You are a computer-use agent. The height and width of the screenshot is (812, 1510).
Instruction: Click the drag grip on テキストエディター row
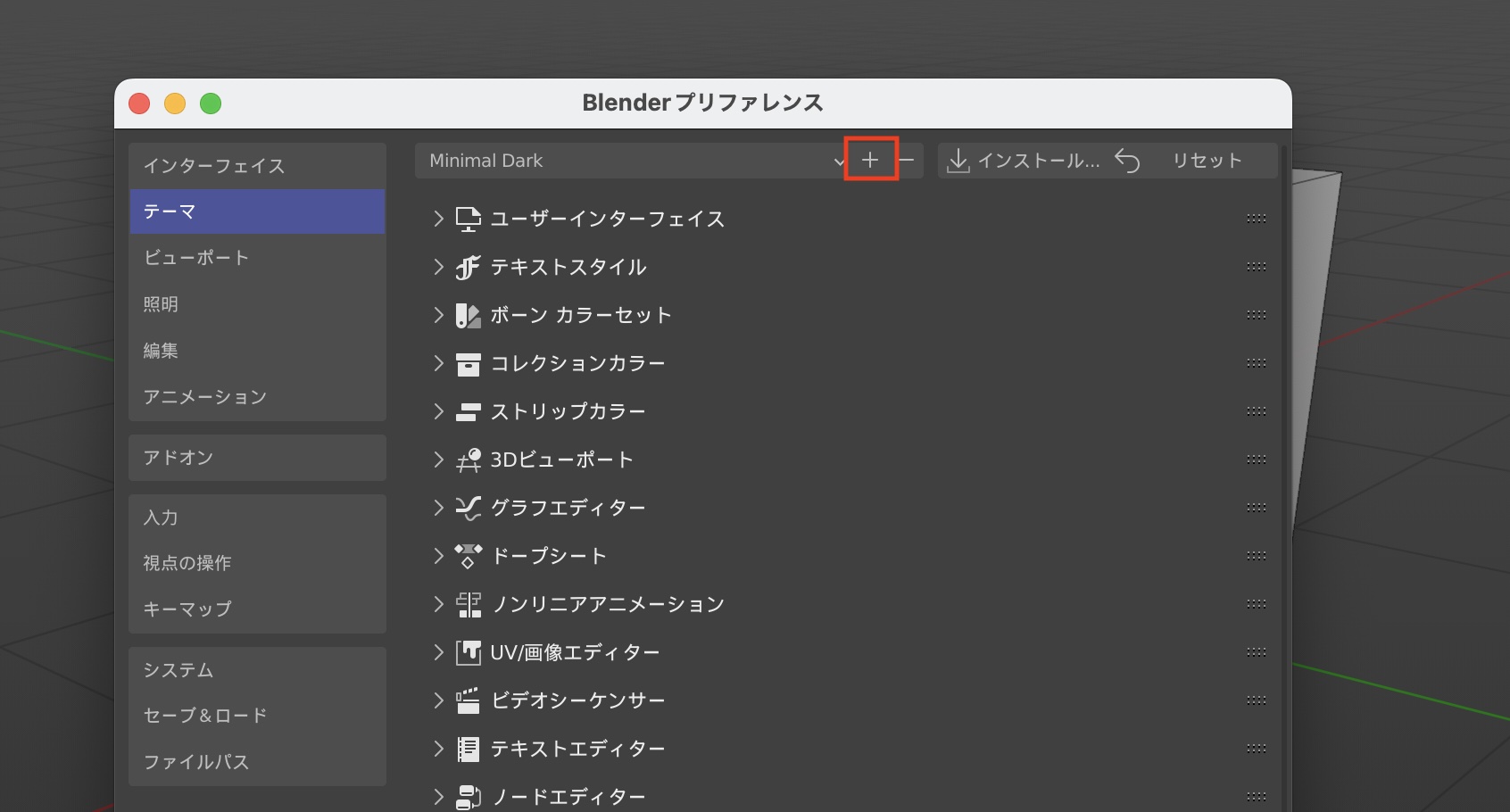pyautogui.click(x=1257, y=749)
